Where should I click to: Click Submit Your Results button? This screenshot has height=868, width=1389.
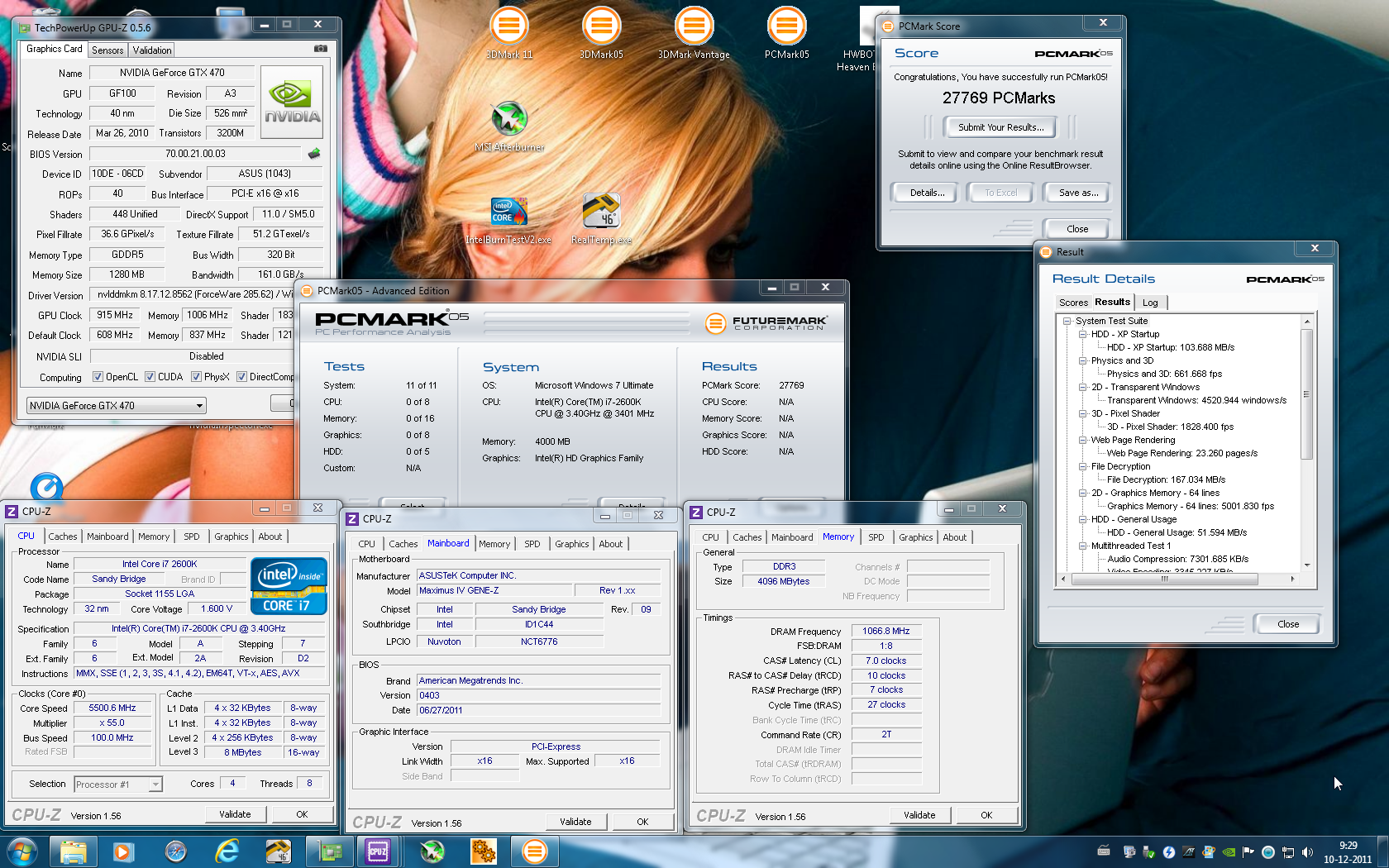click(x=1000, y=127)
